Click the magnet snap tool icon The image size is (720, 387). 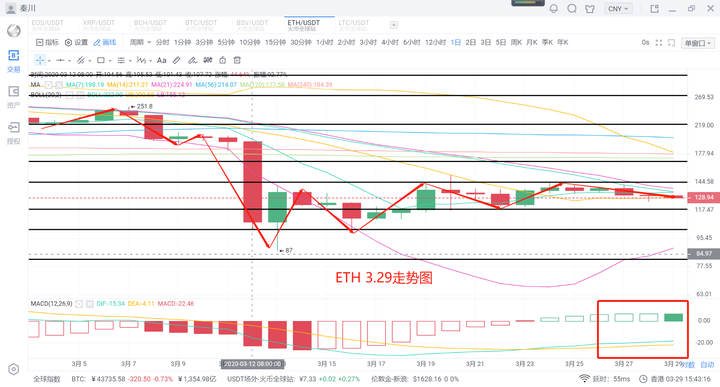click(x=208, y=60)
